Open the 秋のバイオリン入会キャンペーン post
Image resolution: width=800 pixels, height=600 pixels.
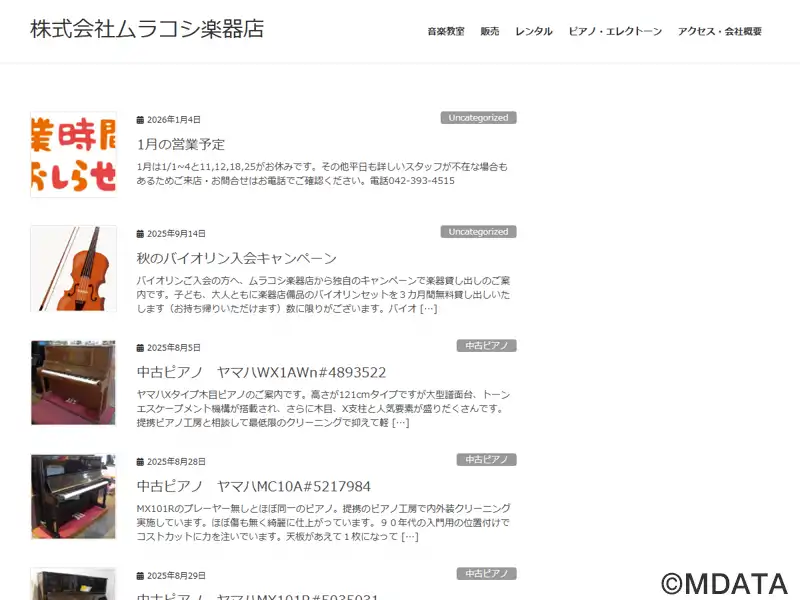(x=237, y=258)
